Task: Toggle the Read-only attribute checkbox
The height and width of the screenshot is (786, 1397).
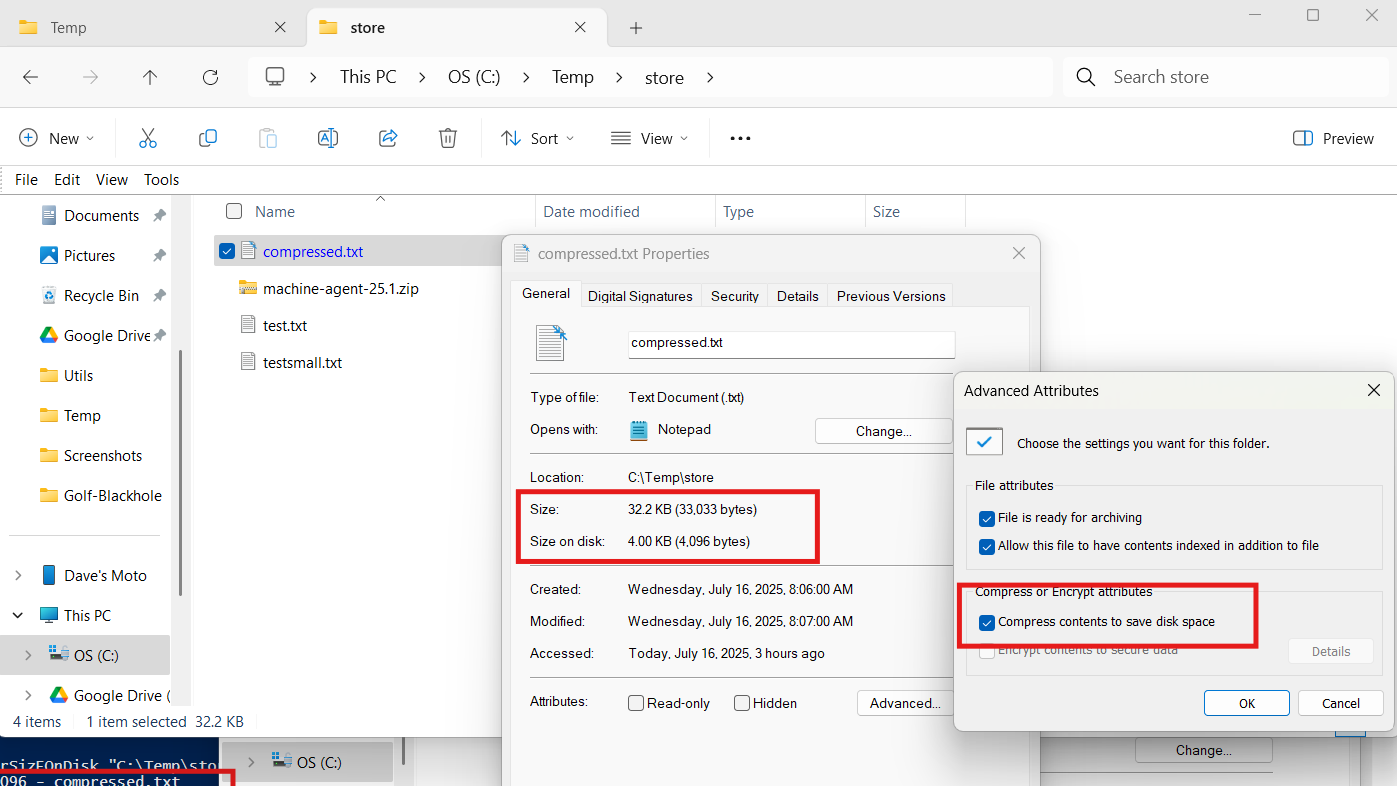Action: [x=636, y=703]
